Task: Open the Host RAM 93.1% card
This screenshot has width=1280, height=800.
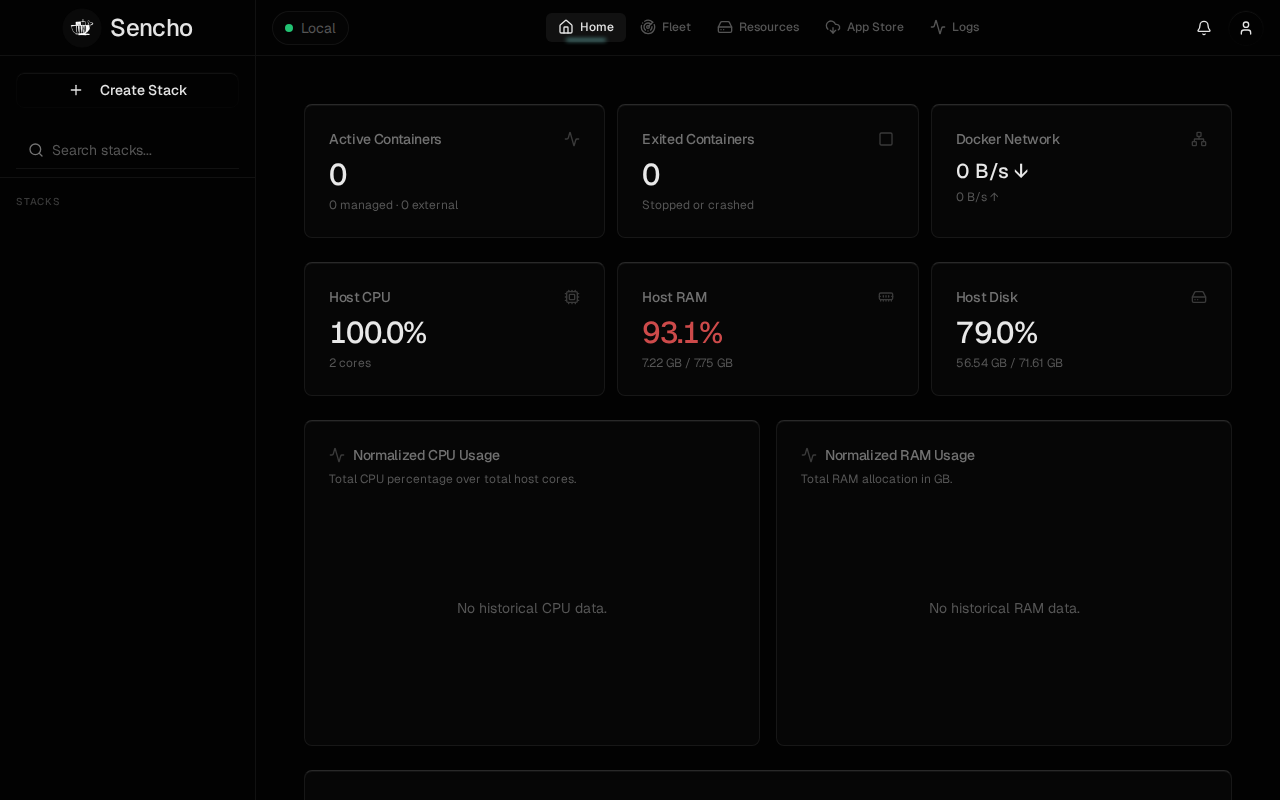Action: point(768,329)
